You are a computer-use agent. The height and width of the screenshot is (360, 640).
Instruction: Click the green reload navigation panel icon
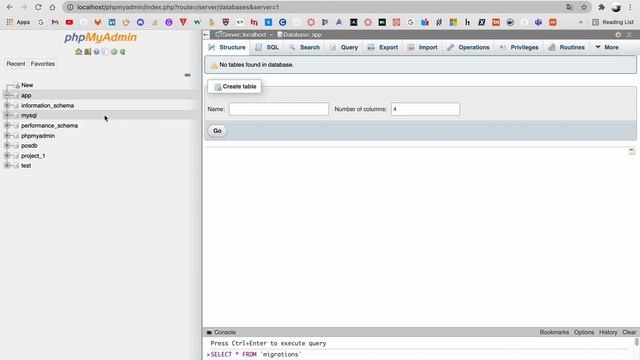coord(122,52)
